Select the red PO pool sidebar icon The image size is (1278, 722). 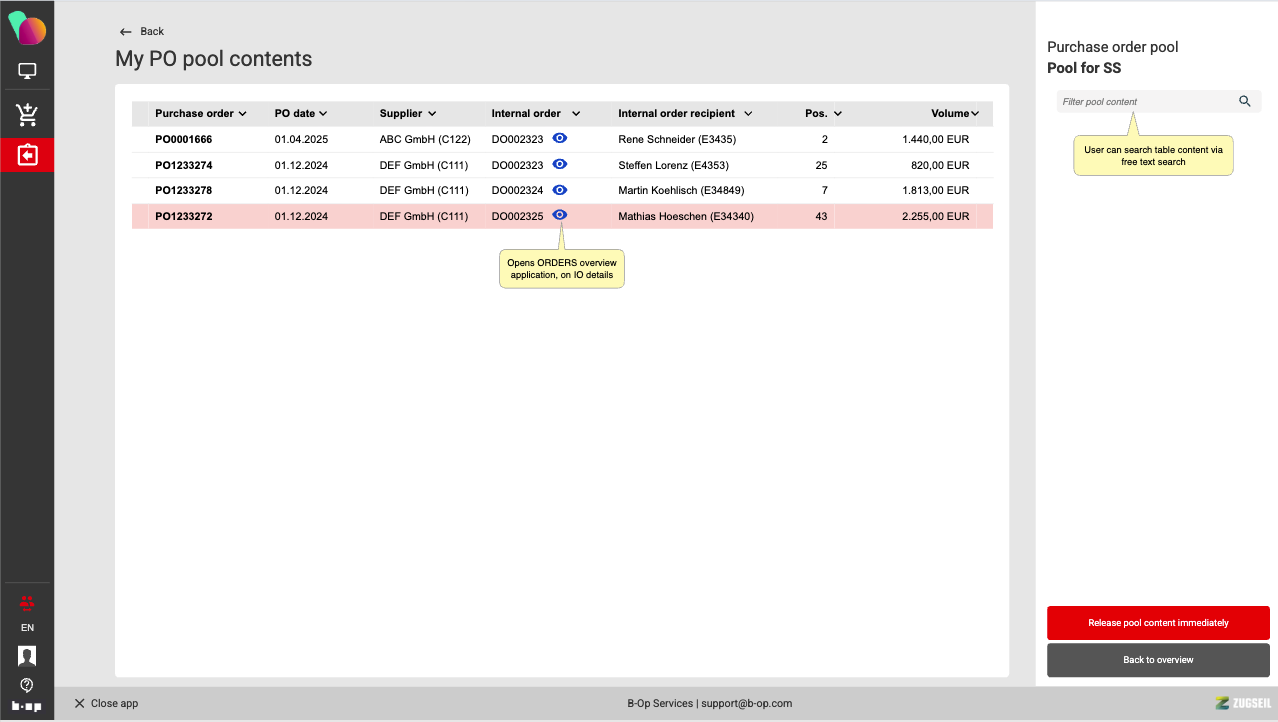tap(27, 156)
